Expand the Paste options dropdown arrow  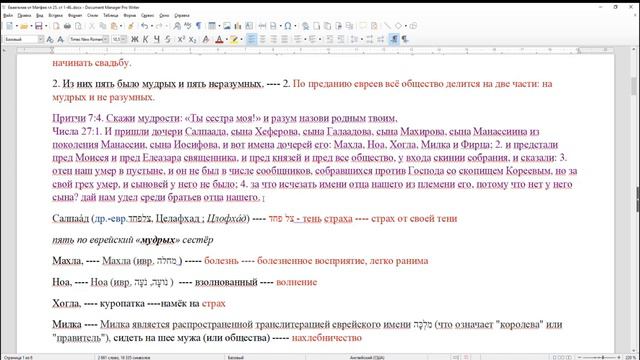(121, 26)
